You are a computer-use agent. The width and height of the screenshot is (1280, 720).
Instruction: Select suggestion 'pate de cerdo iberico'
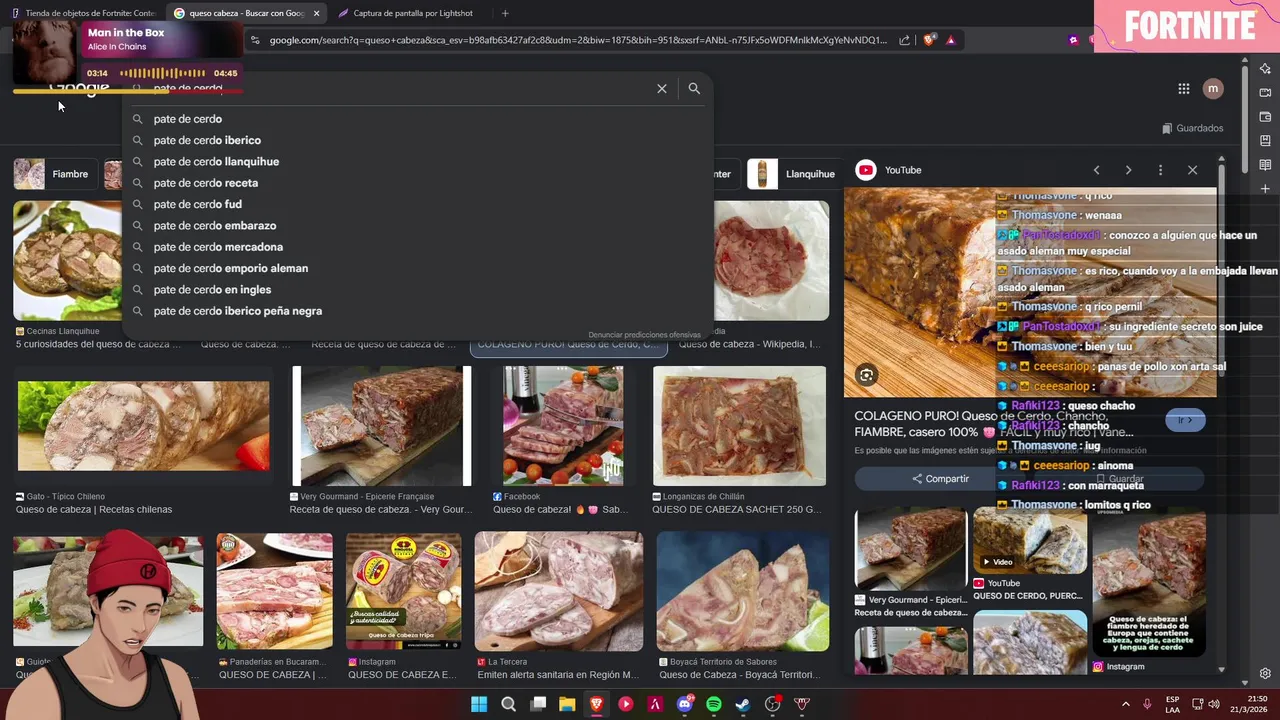point(418,140)
